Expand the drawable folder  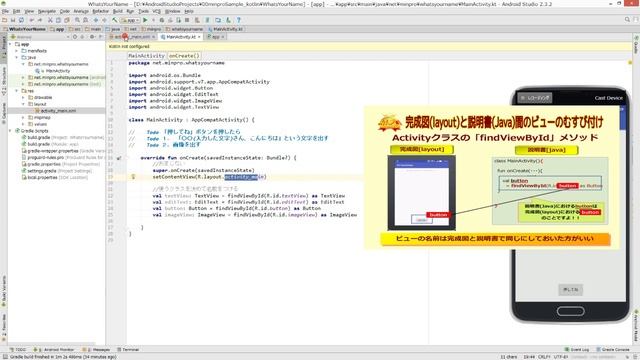coord(23,98)
